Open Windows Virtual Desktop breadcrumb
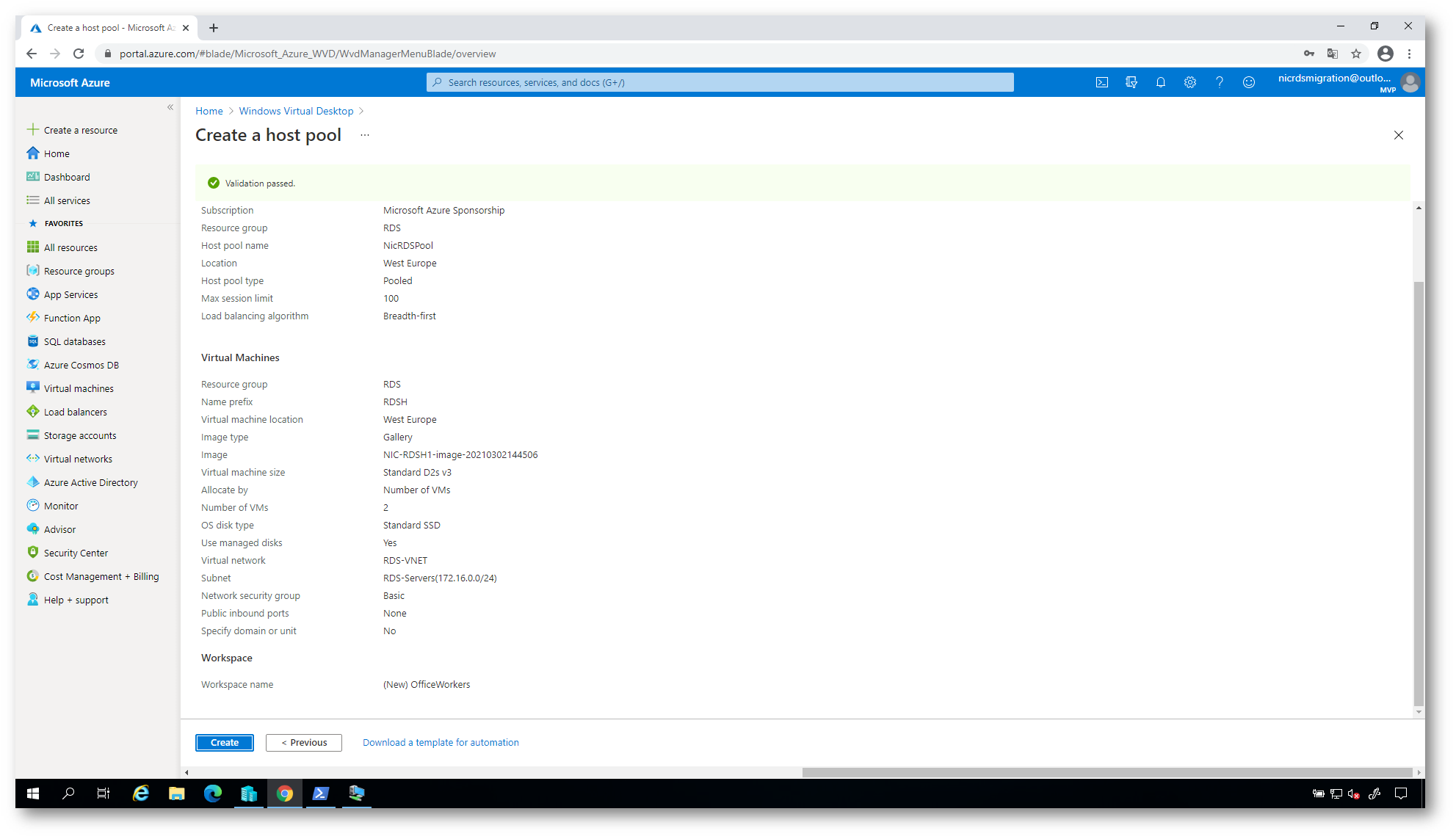 (296, 111)
